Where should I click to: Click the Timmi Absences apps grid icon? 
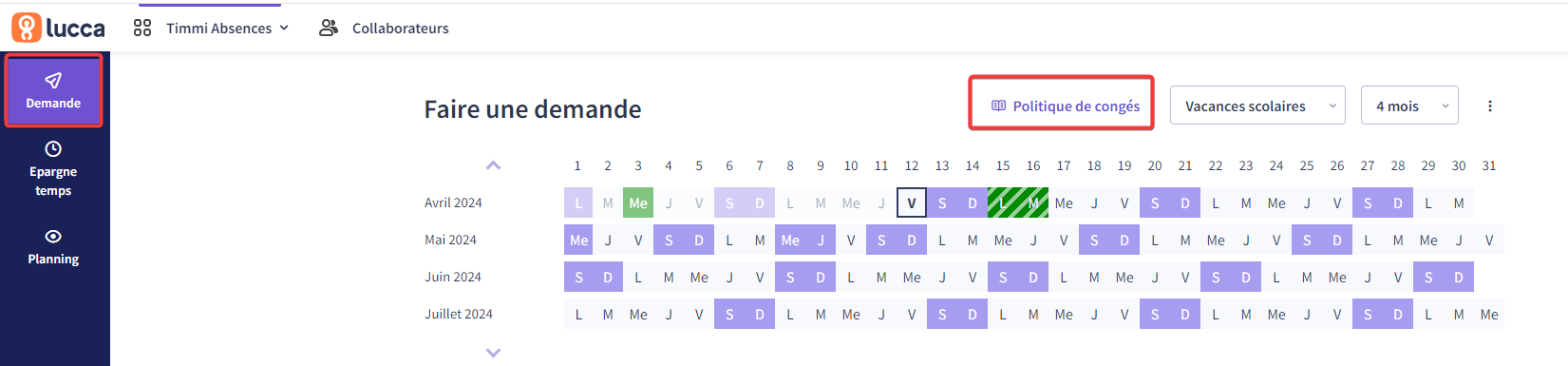tap(142, 28)
